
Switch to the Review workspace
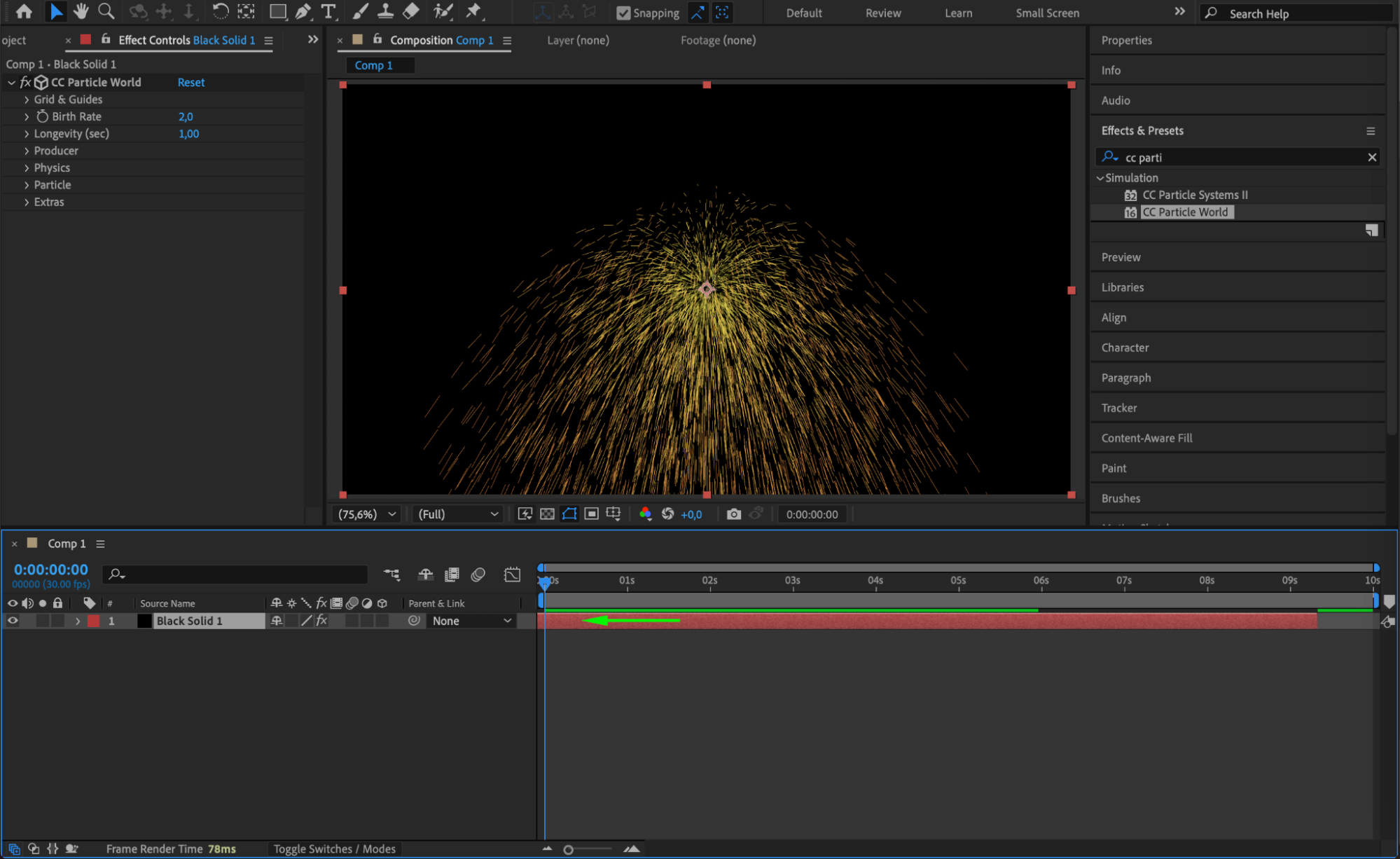coord(882,13)
